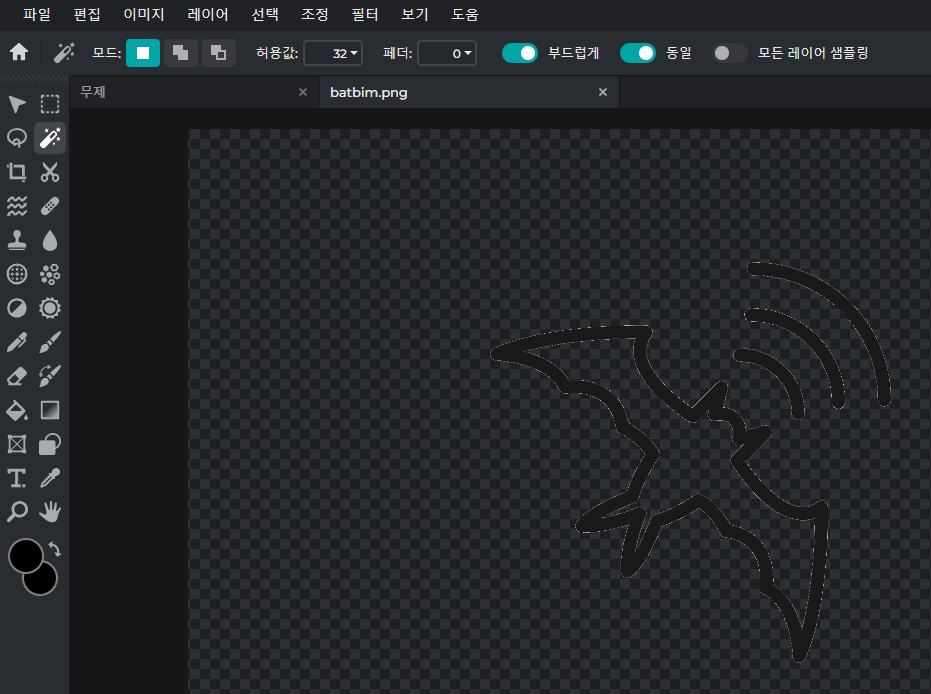Open the 페더 feather dropdown
This screenshot has height=694, width=931.
pos(447,53)
